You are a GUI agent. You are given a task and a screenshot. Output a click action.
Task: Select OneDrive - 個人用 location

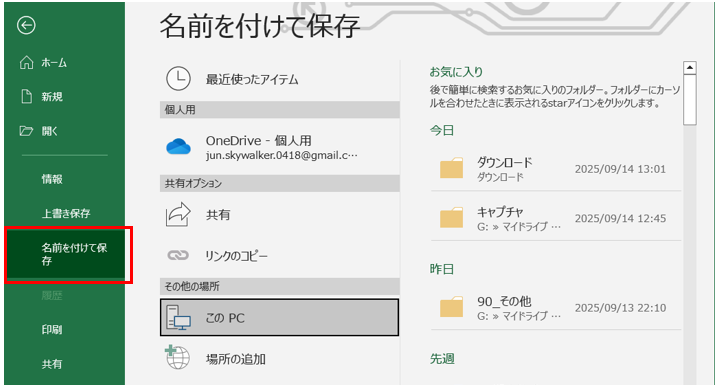click(279, 147)
